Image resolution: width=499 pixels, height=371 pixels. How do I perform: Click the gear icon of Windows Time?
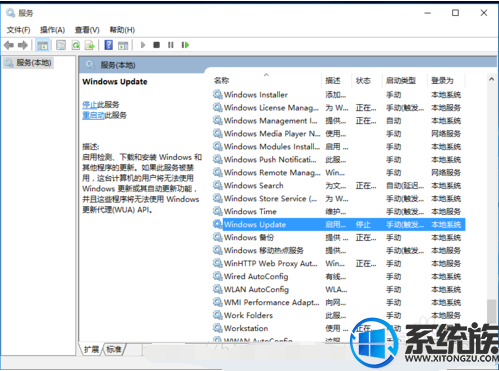[x=218, y=211]
